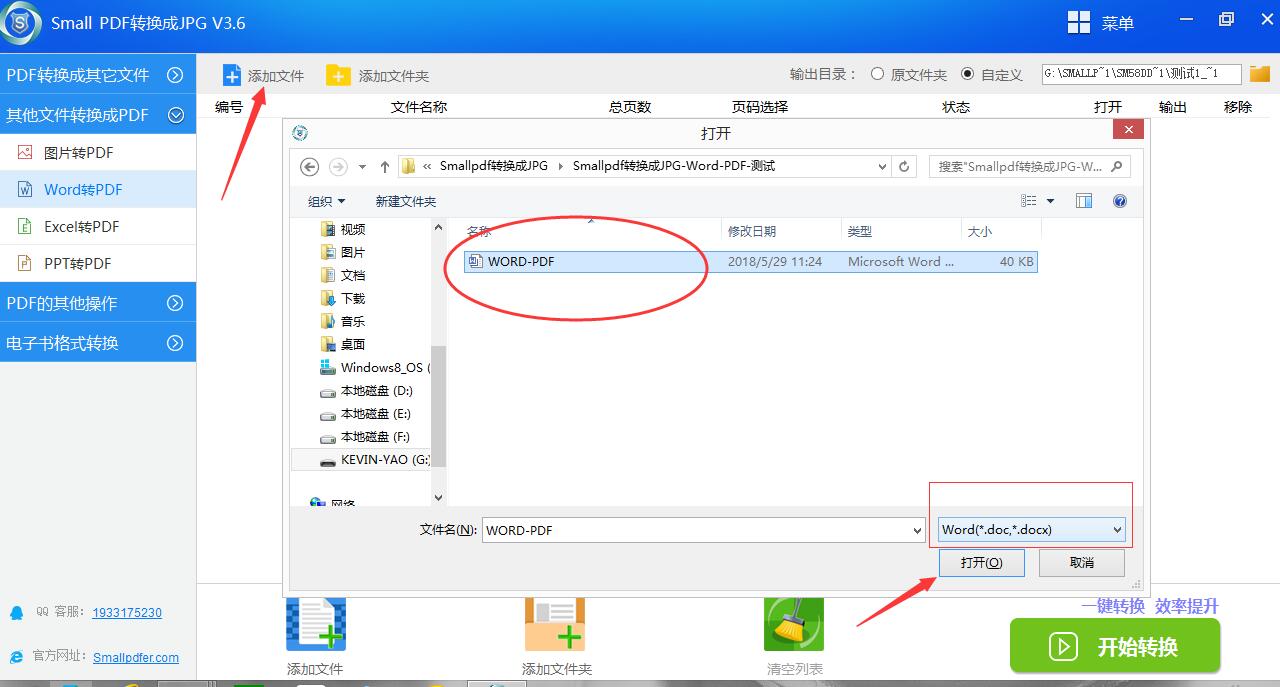Open the 组织 dropdown menu
Image resolution: width=1280 pixels, height=687 pixels.
pos(327,201)
